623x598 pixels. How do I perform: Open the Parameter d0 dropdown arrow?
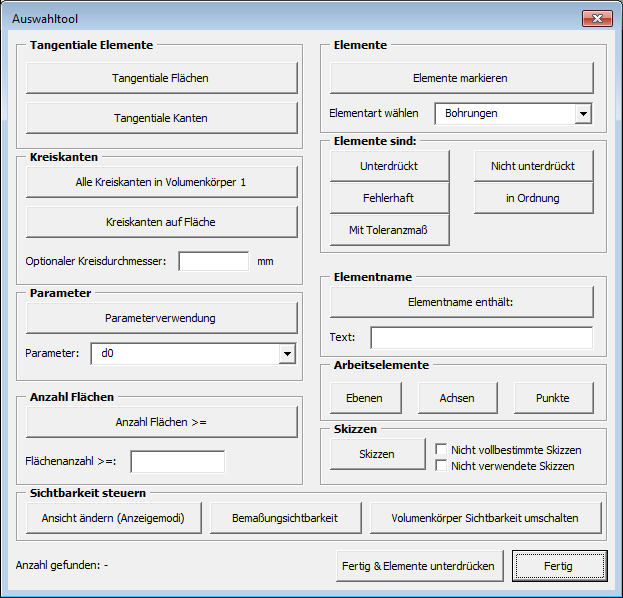pyautogui.click(x=287, y=354)
